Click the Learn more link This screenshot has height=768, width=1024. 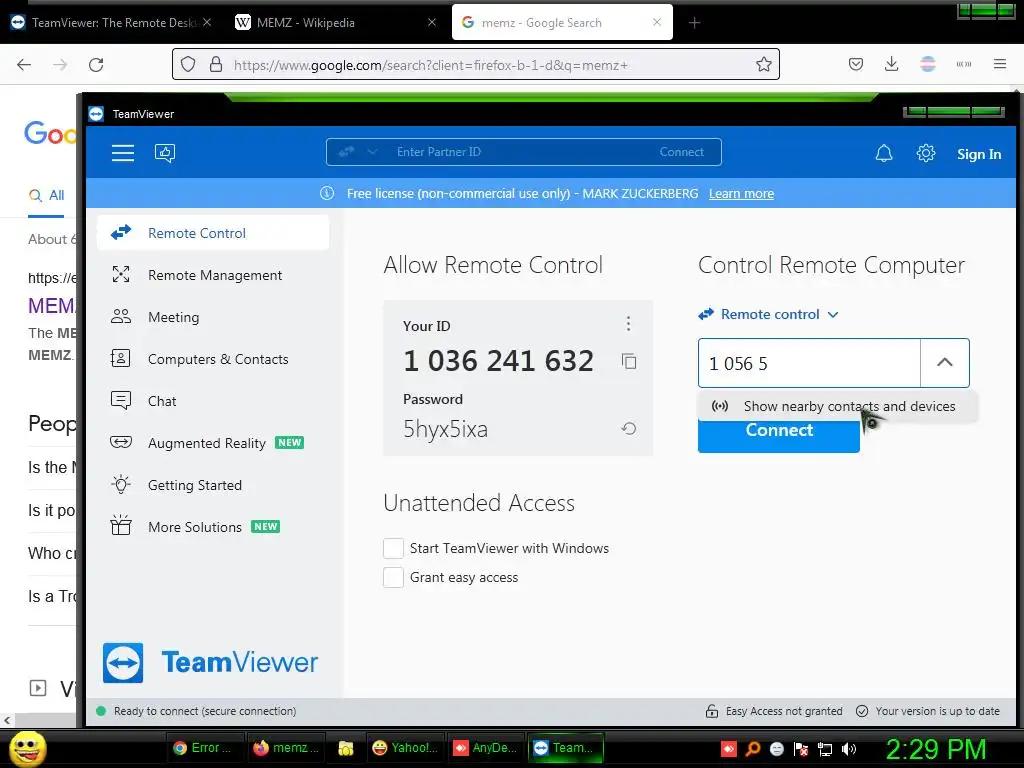pos(741,193)
